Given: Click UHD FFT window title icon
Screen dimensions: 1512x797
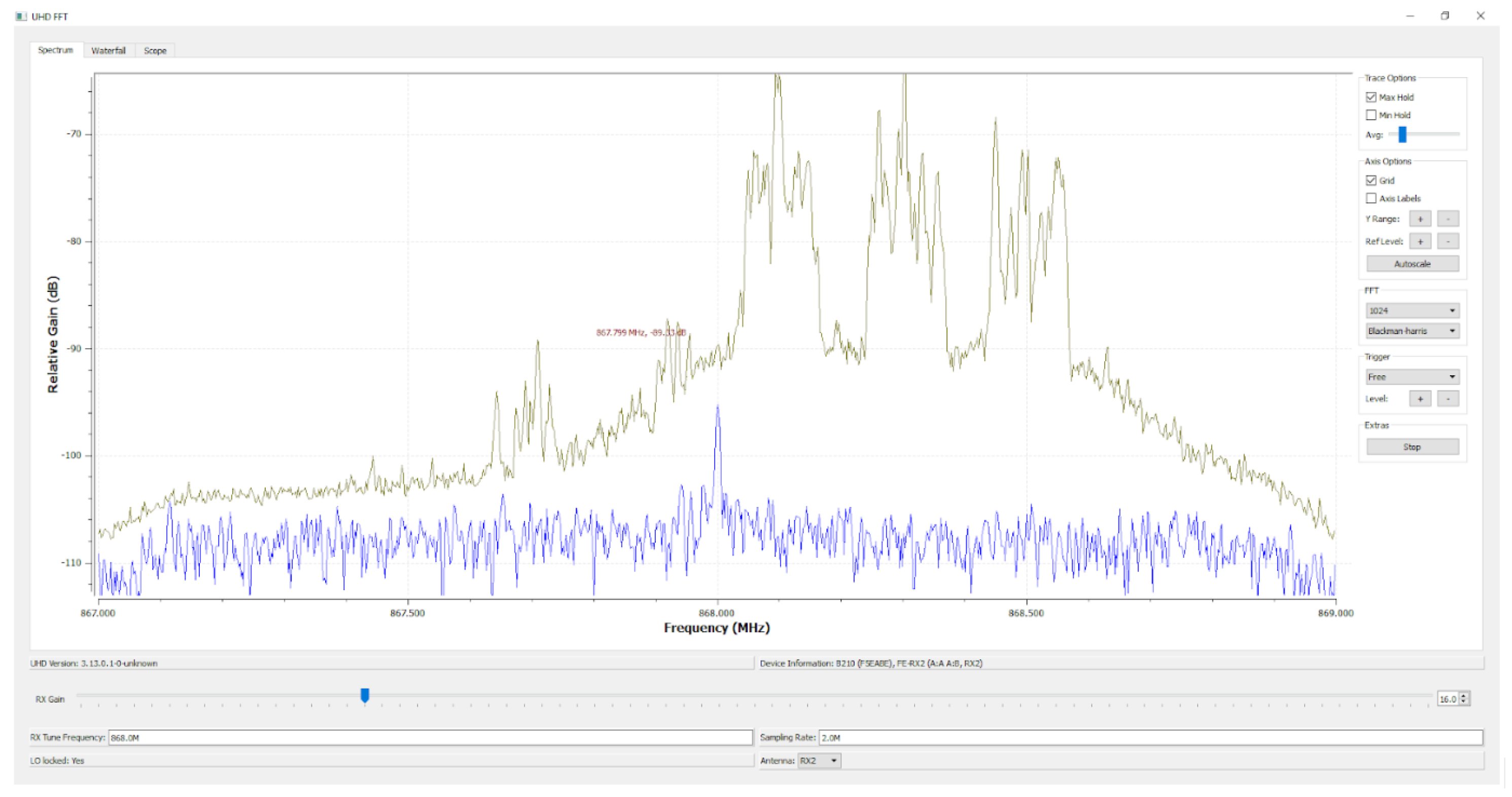Looking at the screenshot, I should click(x=21, y=16).
